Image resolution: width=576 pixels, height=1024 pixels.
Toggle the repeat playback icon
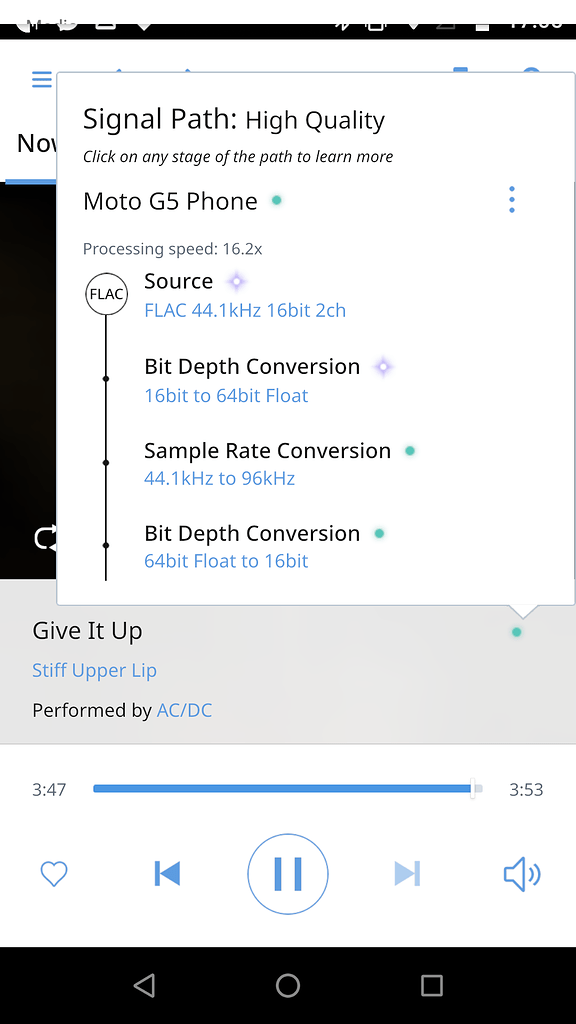[44, 539]
